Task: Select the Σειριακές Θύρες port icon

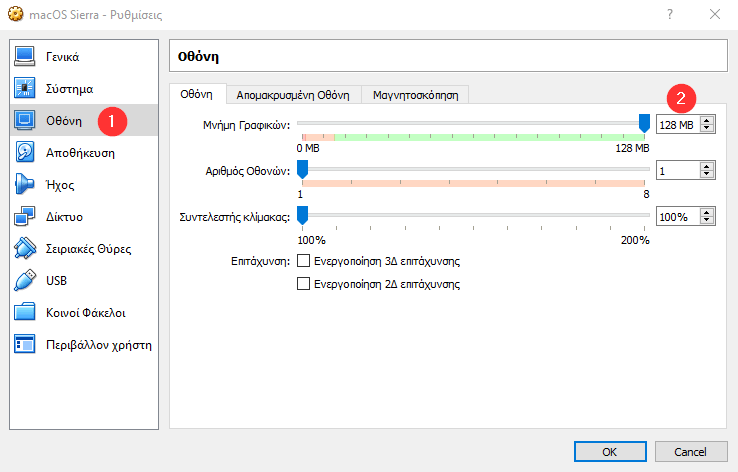Action: point(24,248)
